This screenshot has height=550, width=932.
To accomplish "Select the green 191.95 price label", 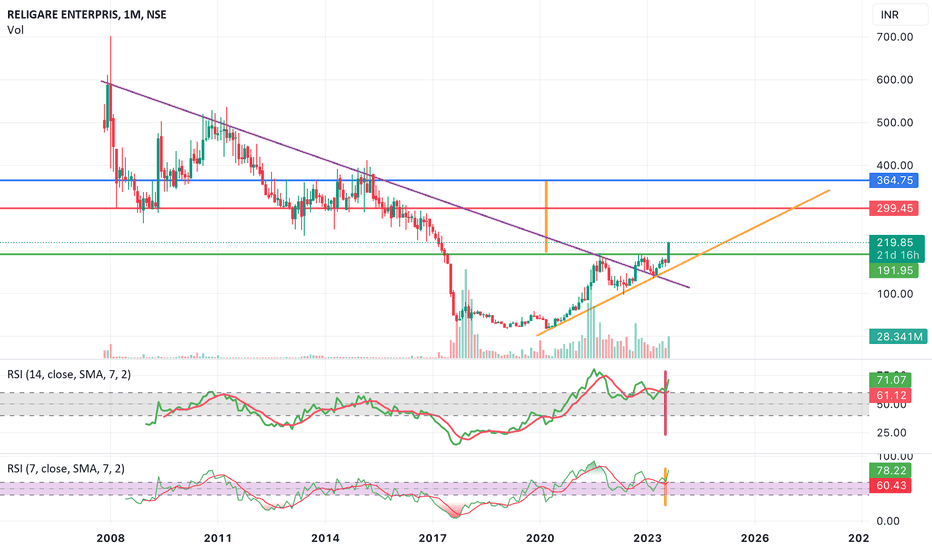I will pyautogui.click(x=894, y=271).
